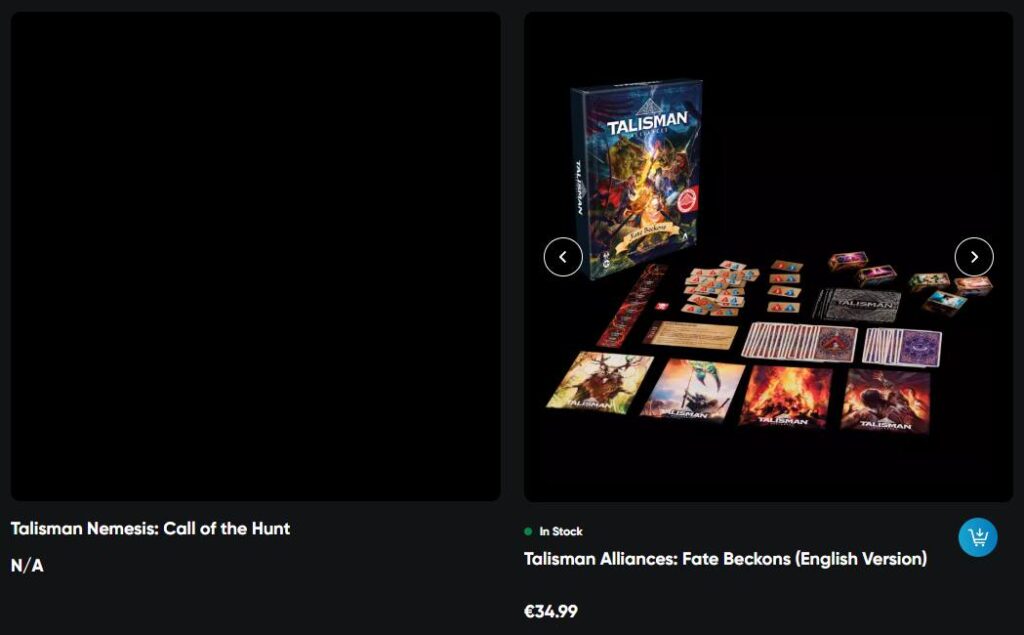Click the fanned red-backed card deck
Screen dimensions: 1024x635
(x=799, y=342)
